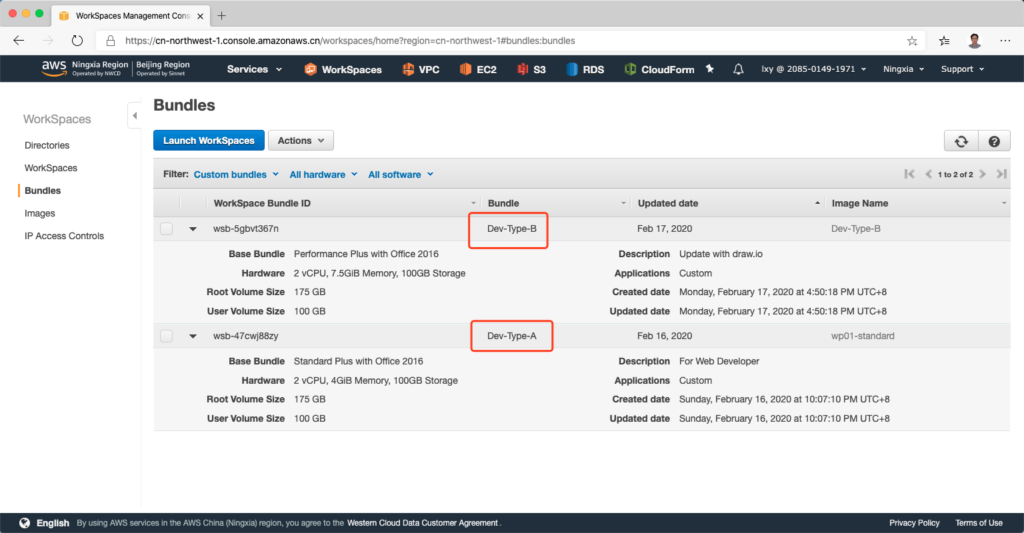This screenshot has height=533, width=1024.
Task: Open the Privacy Policy link
Action: point(914,523)
